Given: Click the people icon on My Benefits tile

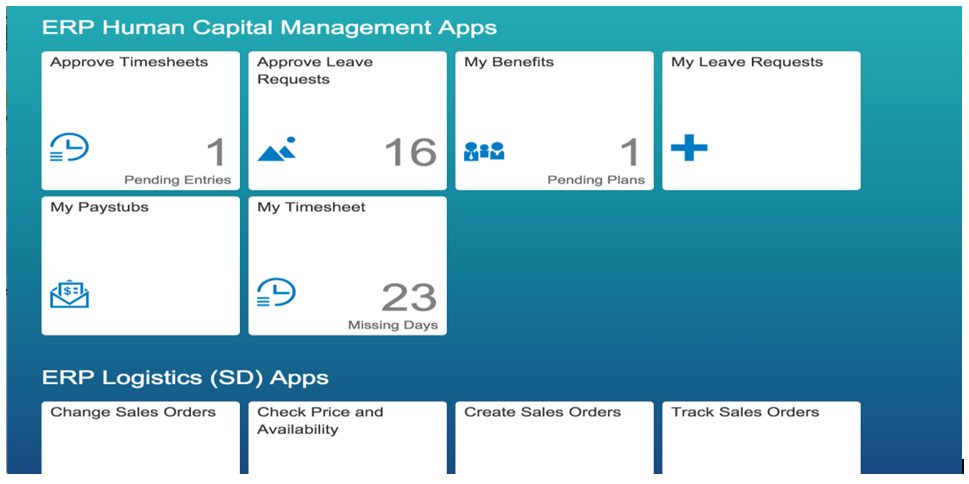Looking at the screenshot, I should coord(484,151).
